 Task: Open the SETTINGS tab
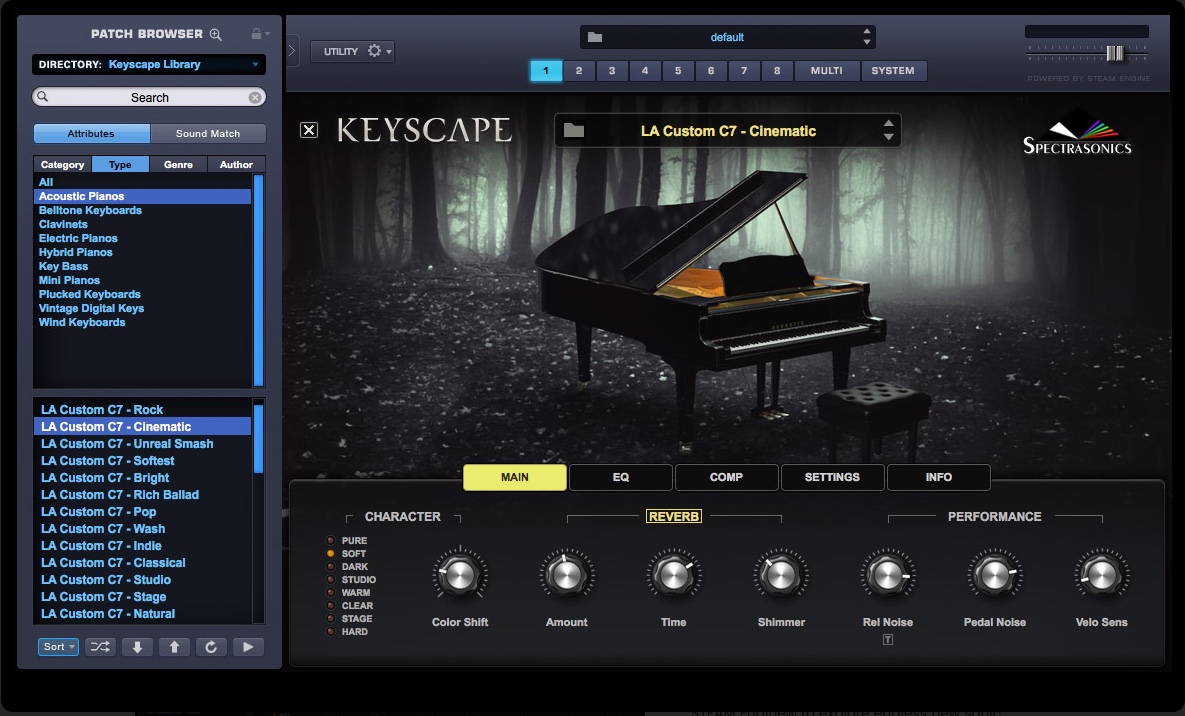point(832,478)
